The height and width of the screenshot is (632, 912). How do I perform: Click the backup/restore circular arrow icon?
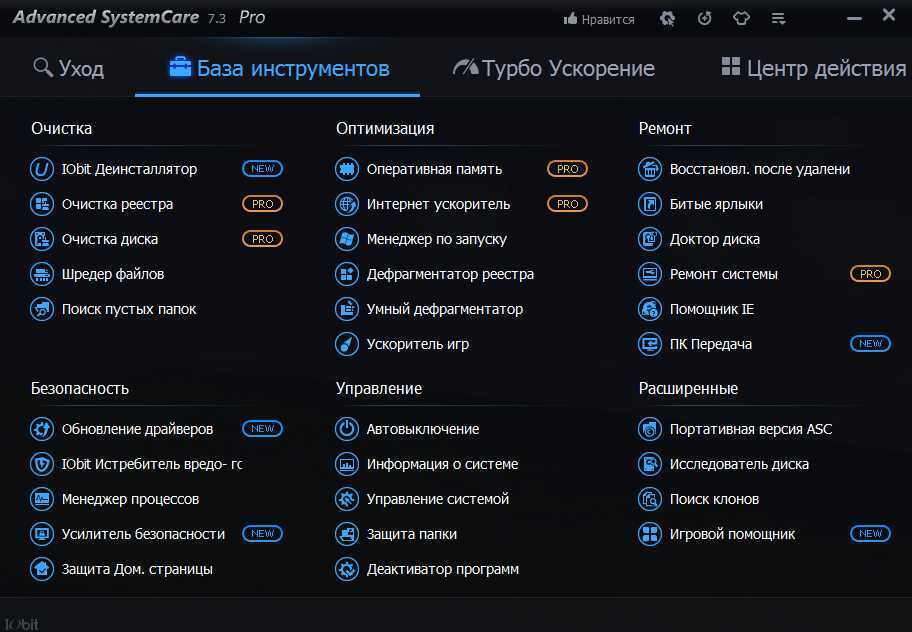705,19
